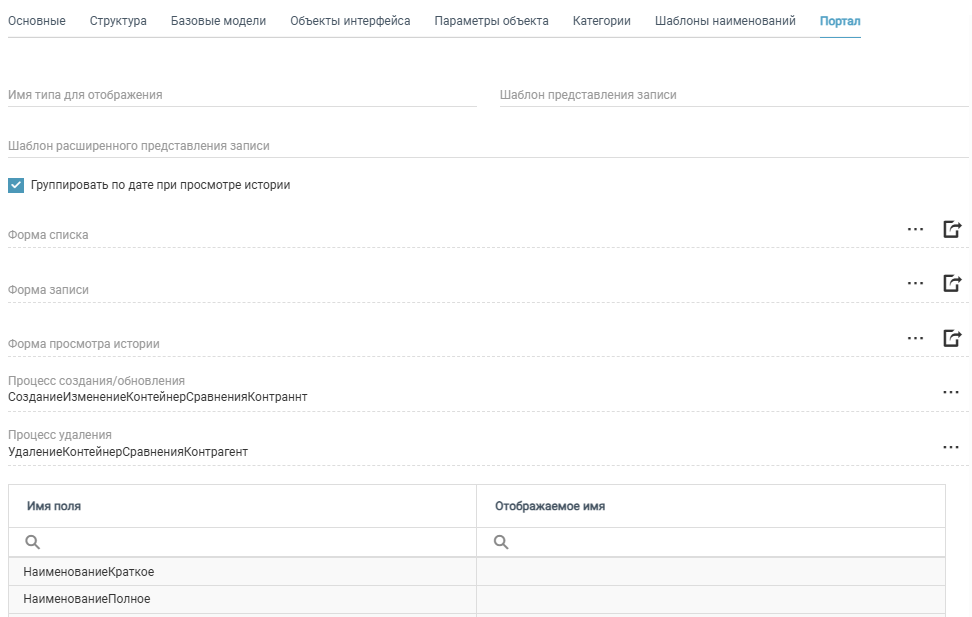Open the linked form for Форма записи
The width and height of the screenshot is (972, 617).
coord(952,283)
